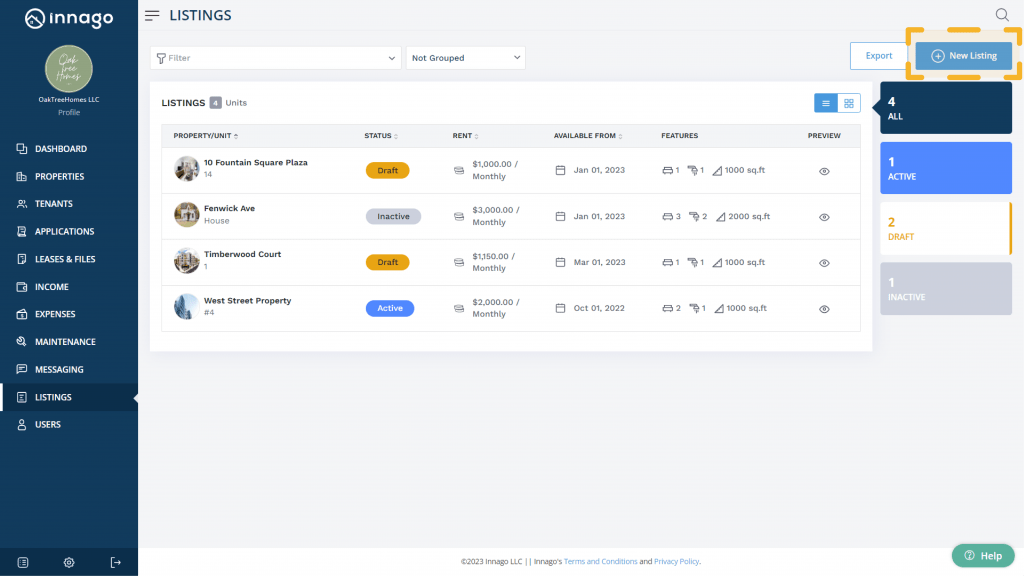This screenshot has width=1024, height=576.
Task: Select the ACTIVE listings filter card
Action: (945, 167)
